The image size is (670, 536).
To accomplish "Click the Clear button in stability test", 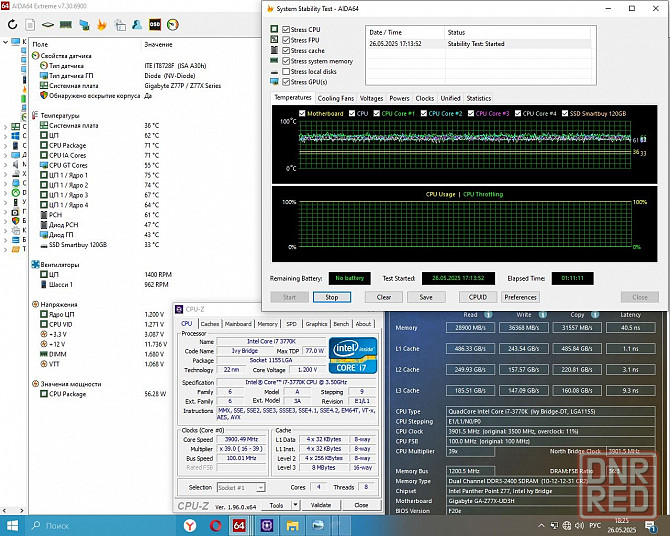I will [384, 297].
